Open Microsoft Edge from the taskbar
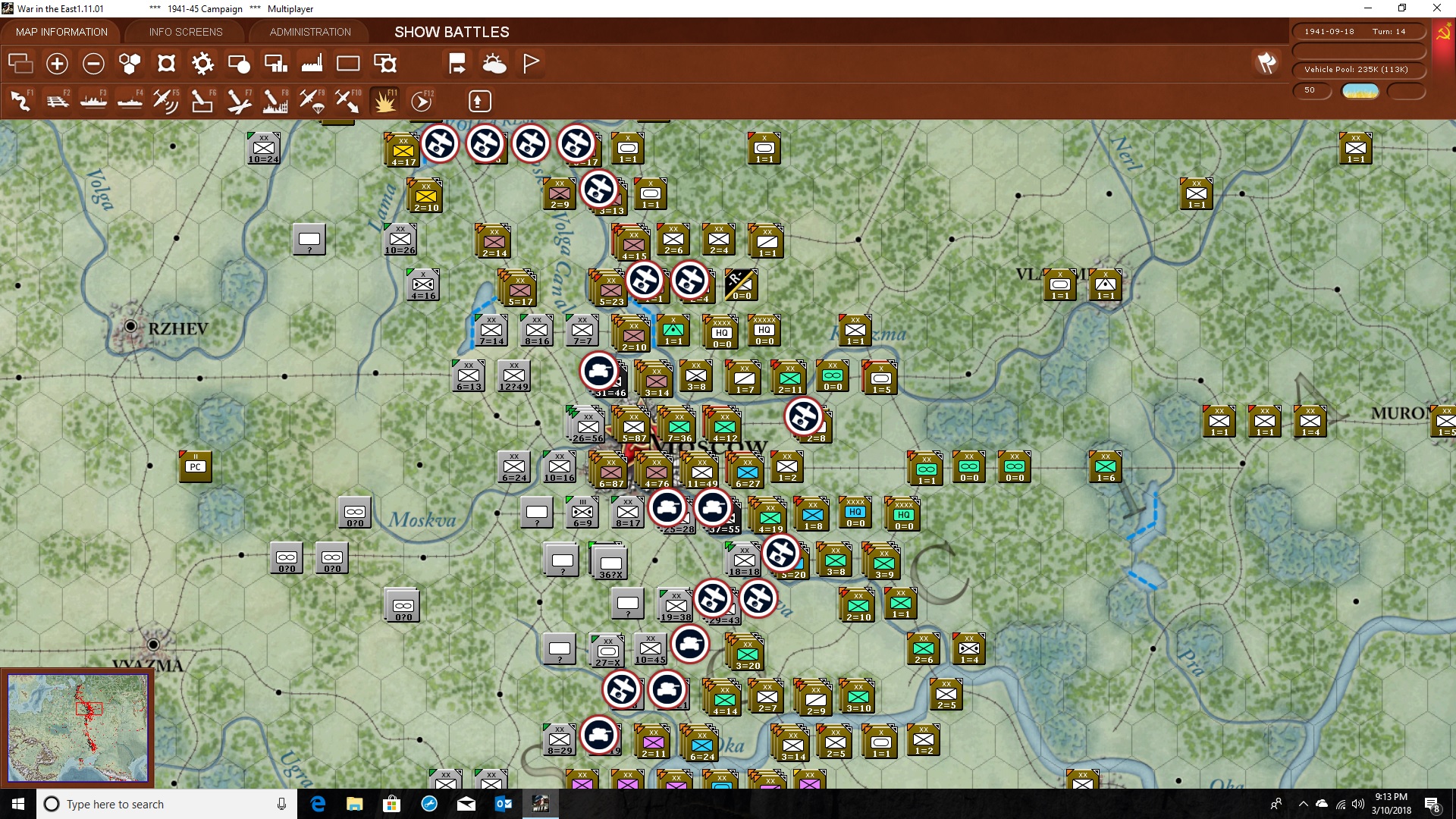1456x819 pixels. (318, 804)
